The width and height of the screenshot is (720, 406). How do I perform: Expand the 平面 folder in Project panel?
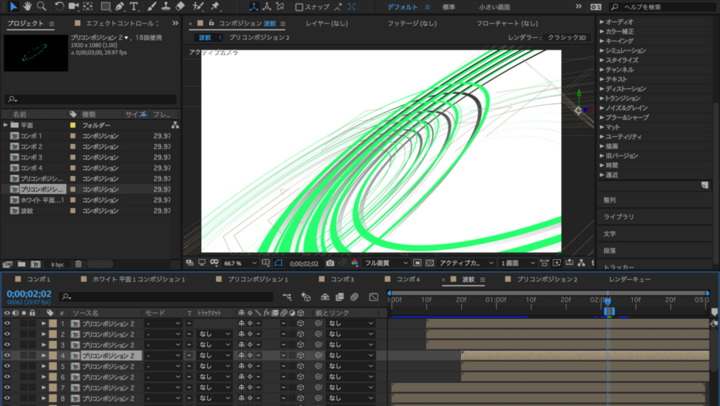pyautogui.click(x=6, y=125)
